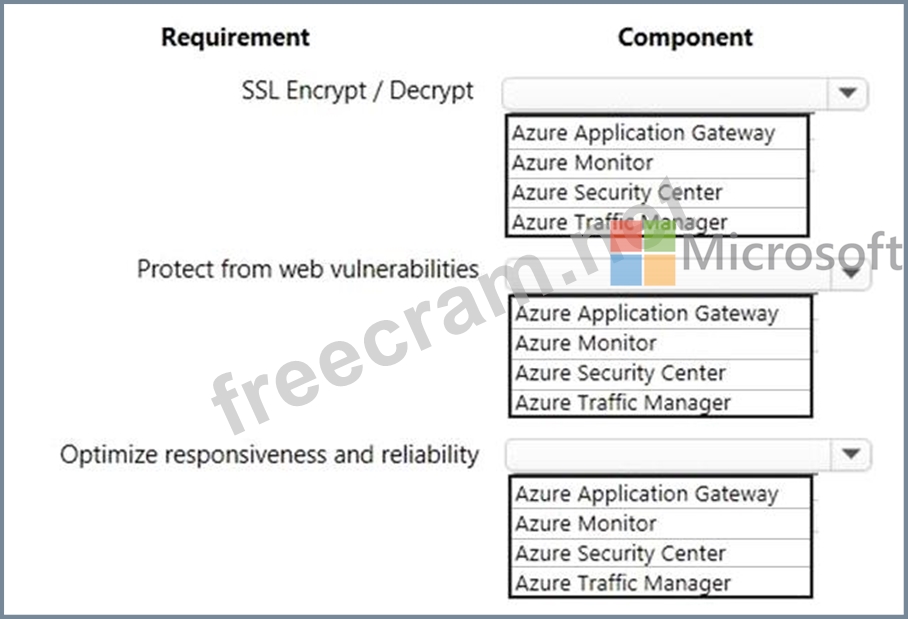Open the Optimize responsiveness and reliability dropdown arrow
The width and height of the screenshot is (908, 619).
(x=851, y=454)
